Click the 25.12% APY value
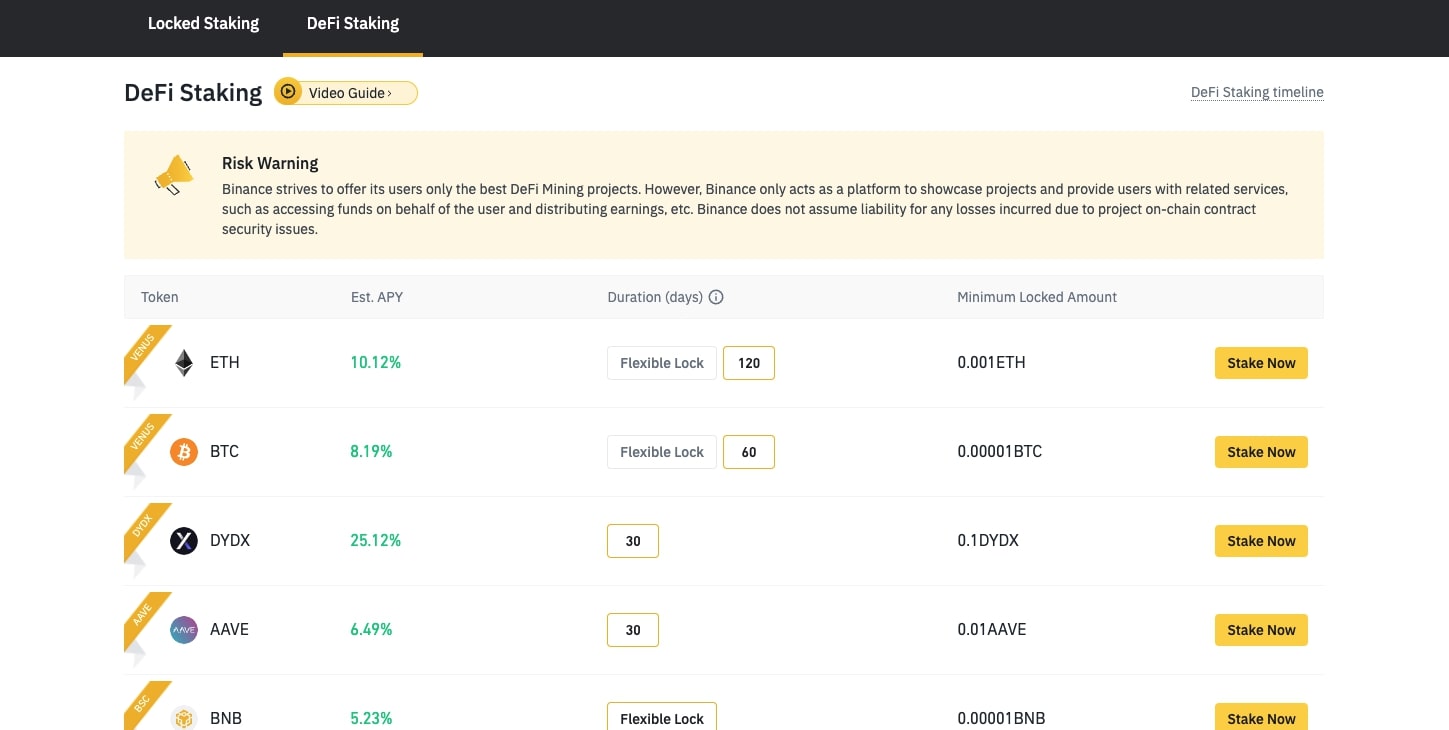Screen dimensions: 1449x730 (376, 540)
